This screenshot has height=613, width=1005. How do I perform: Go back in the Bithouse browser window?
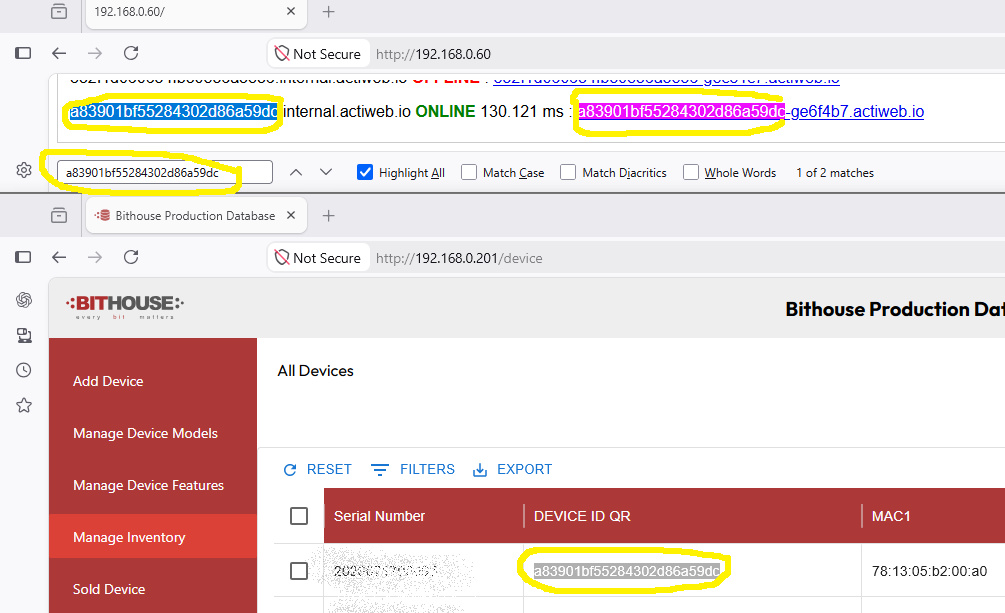click(x=59, y=257)
